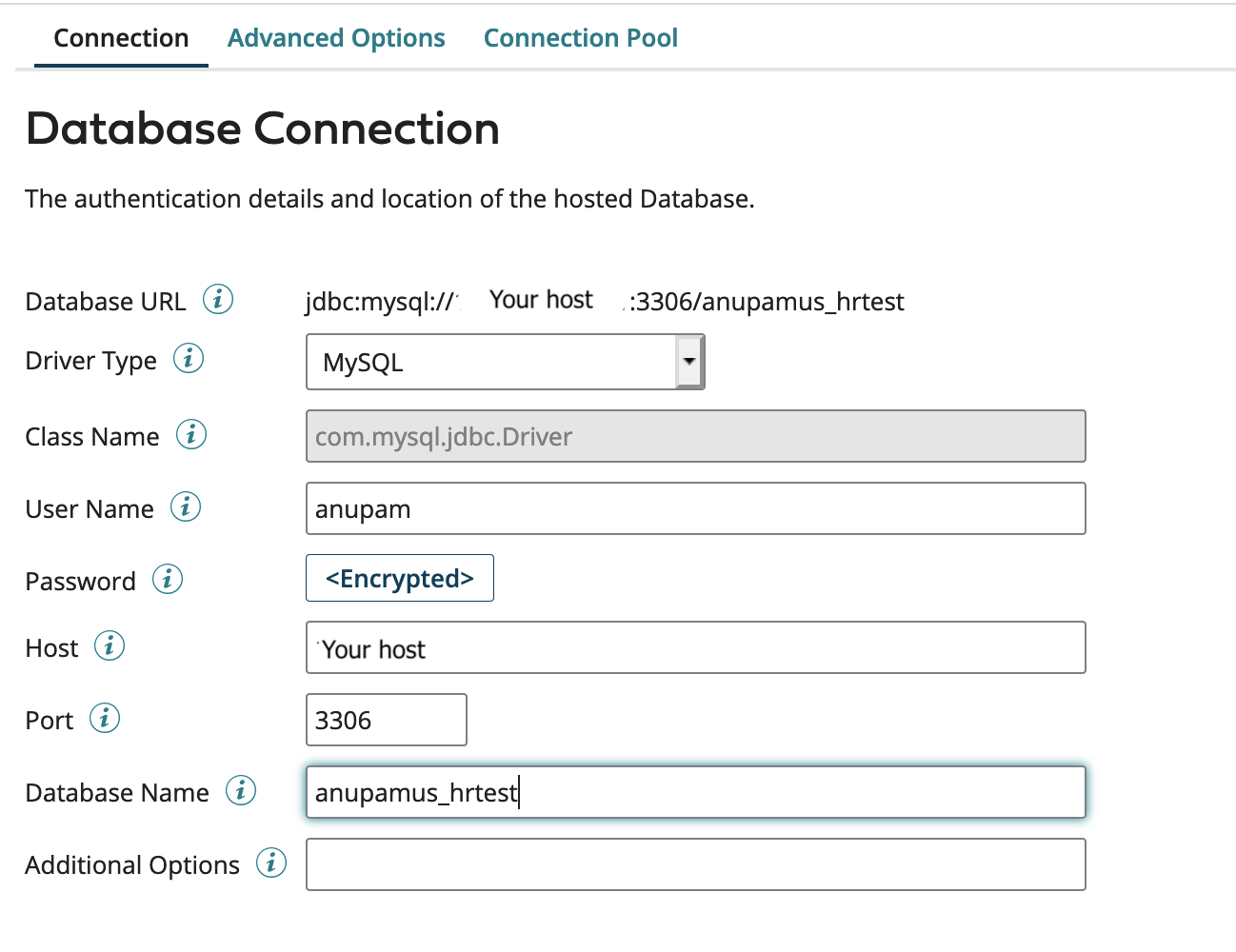This screenshot has height=952, width=1236.
Task: Click the info icon beside Password
Action: click(168, 579)
